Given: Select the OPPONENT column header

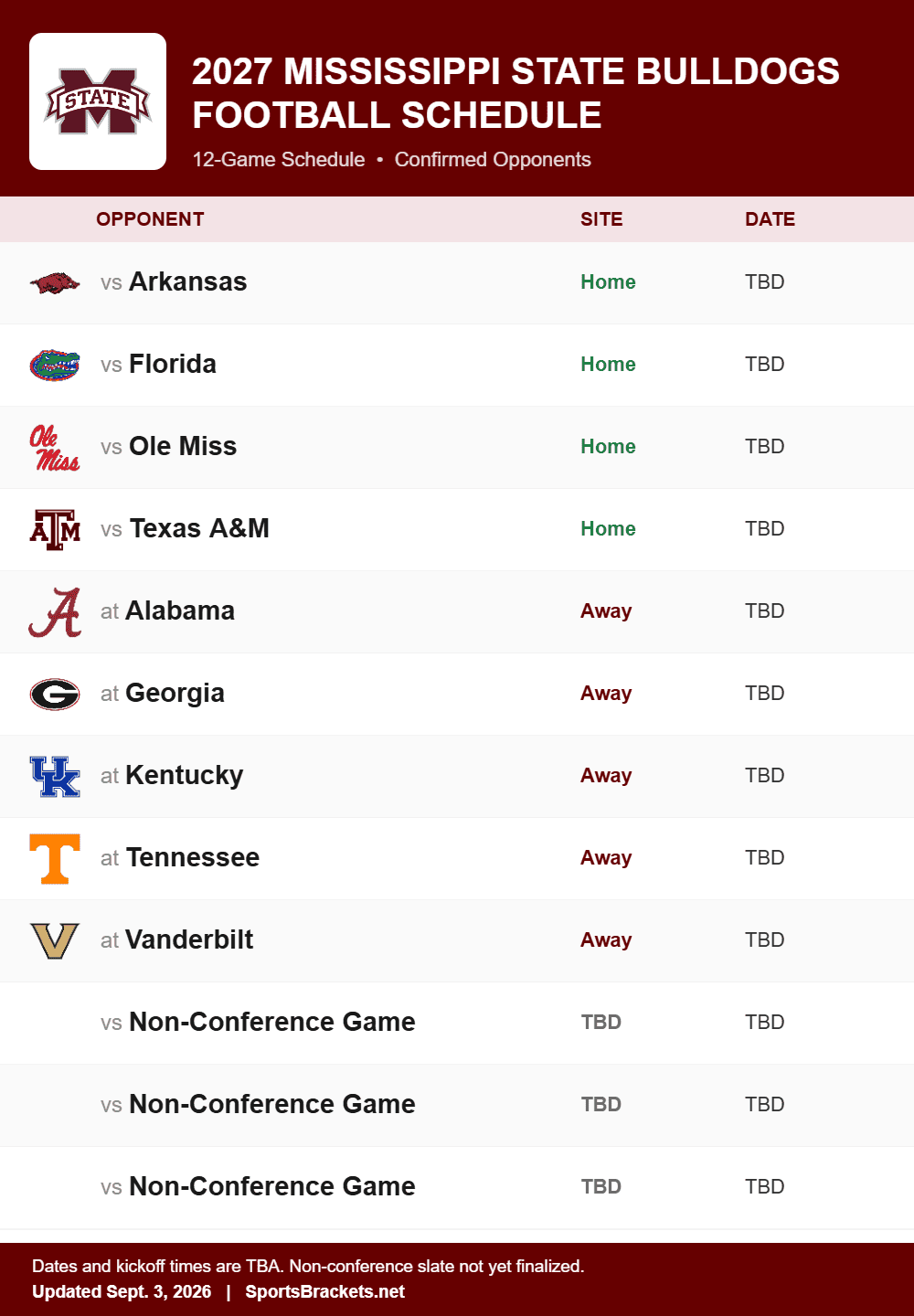Looking at the screenshot, I should [150, 219].
